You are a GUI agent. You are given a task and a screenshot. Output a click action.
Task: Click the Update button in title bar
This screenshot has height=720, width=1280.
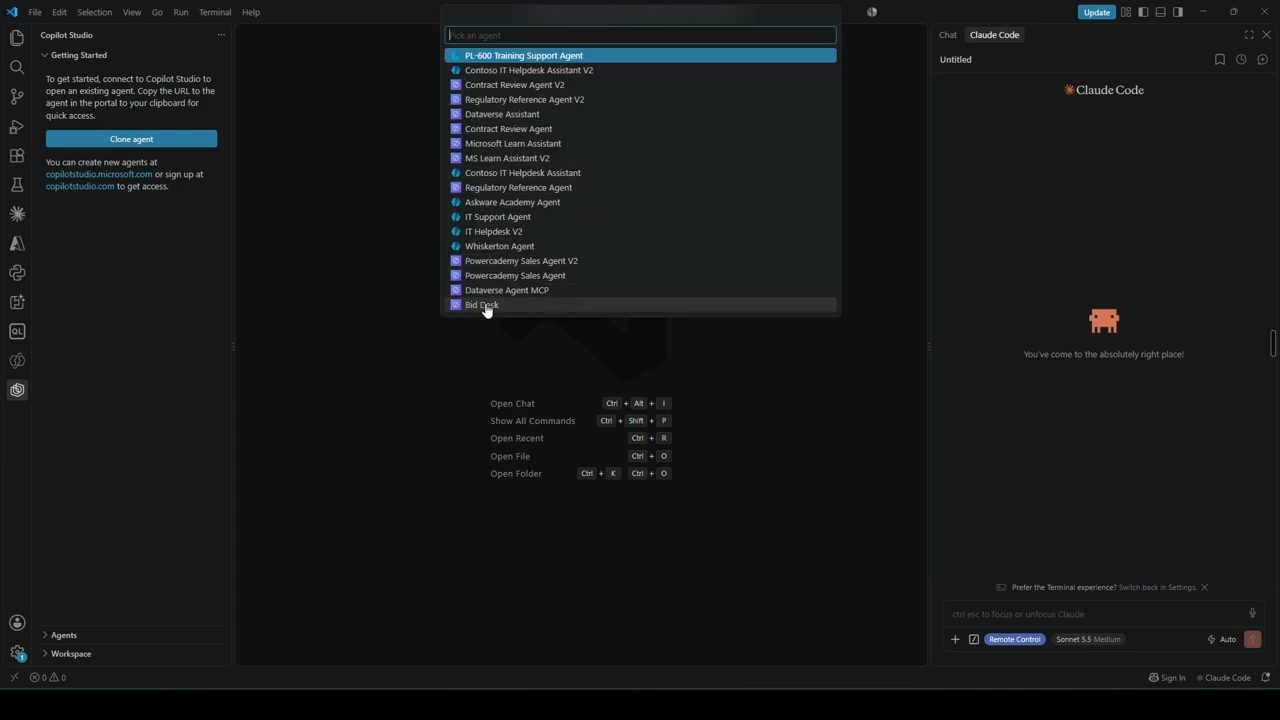pyautogui.click(x=1097, y=12)
